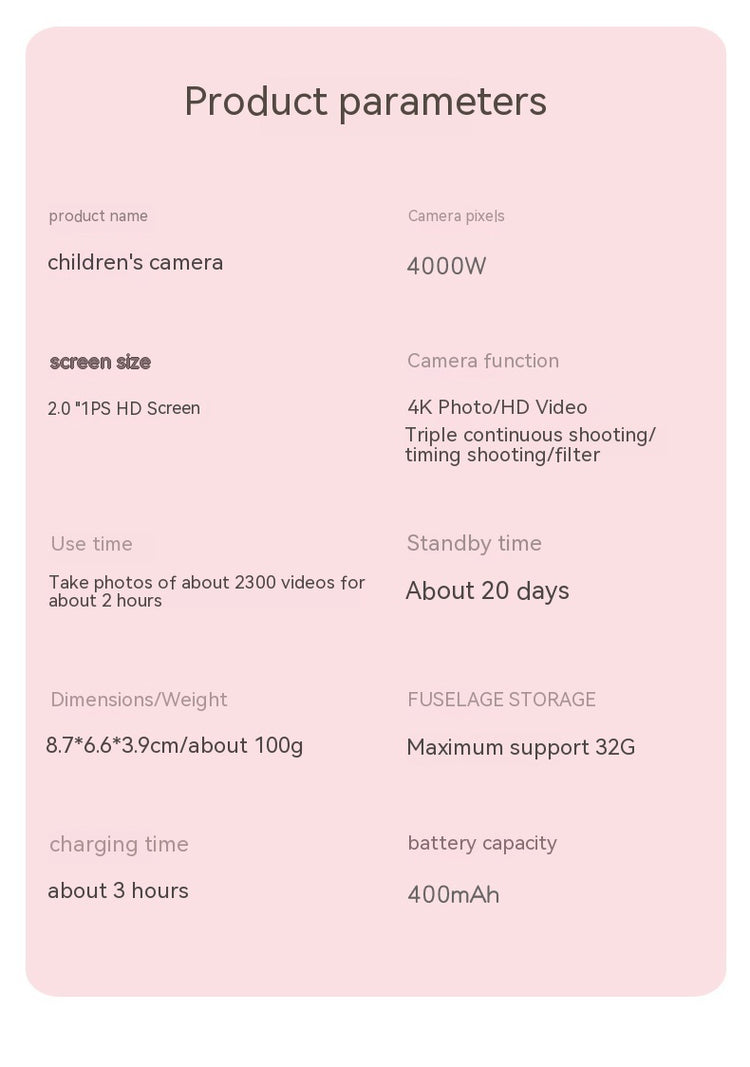This screenshot has width=750, height=1067.
Task: Click the "Maximum support 32G" value
Action: tap(520, 747)
